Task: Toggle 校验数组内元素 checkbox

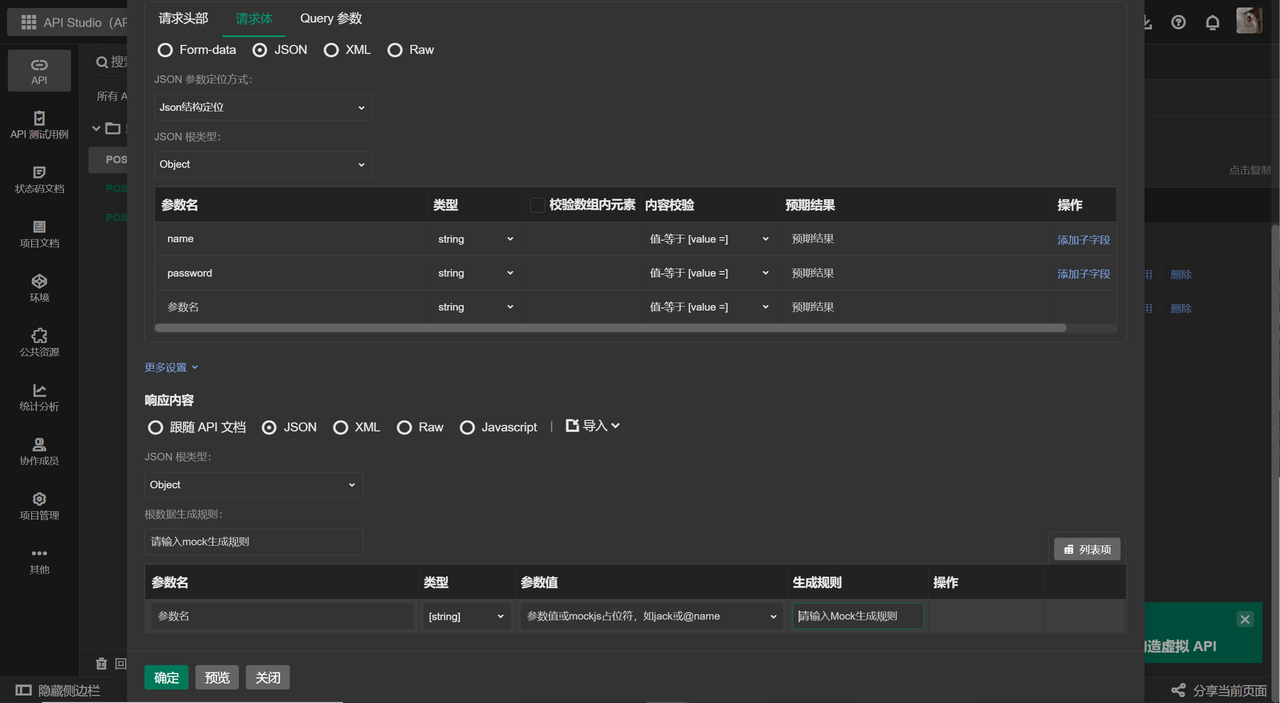Action: tap(537, 205)
